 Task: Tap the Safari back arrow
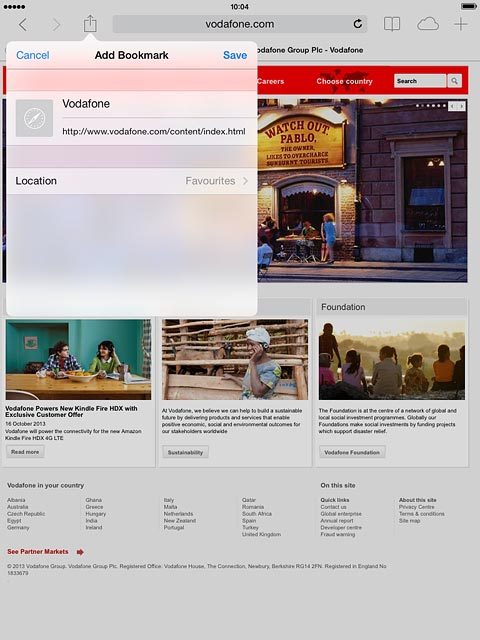tap(23, 25)
